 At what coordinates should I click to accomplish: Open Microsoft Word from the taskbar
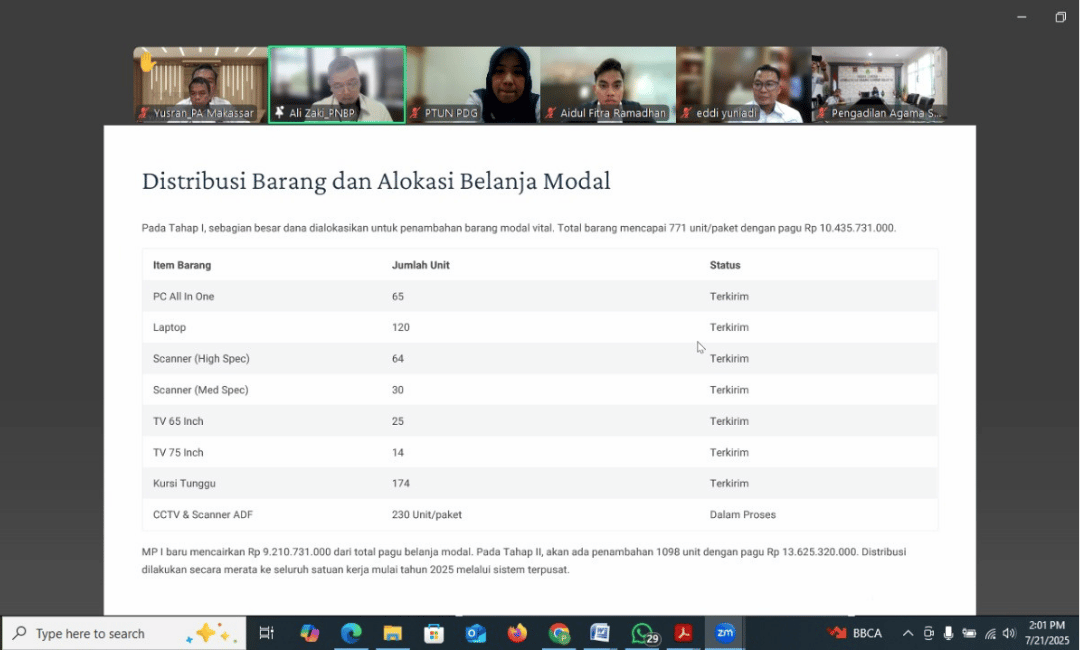click(600, 633)
